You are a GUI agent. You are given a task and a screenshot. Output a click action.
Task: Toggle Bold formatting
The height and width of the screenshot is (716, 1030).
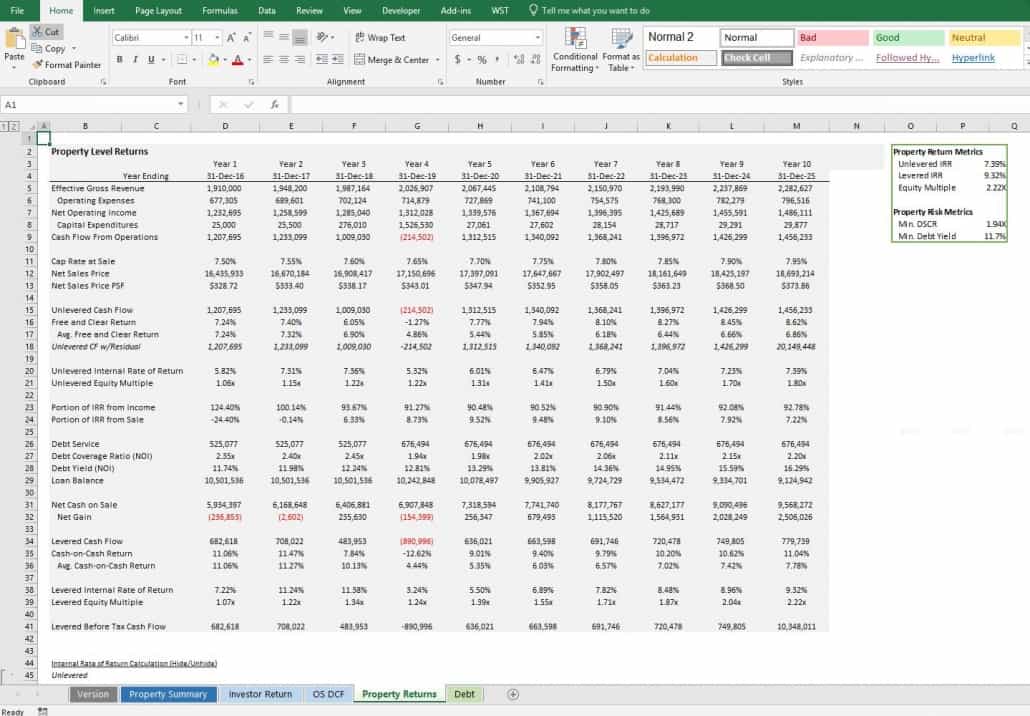coord(120,60)
